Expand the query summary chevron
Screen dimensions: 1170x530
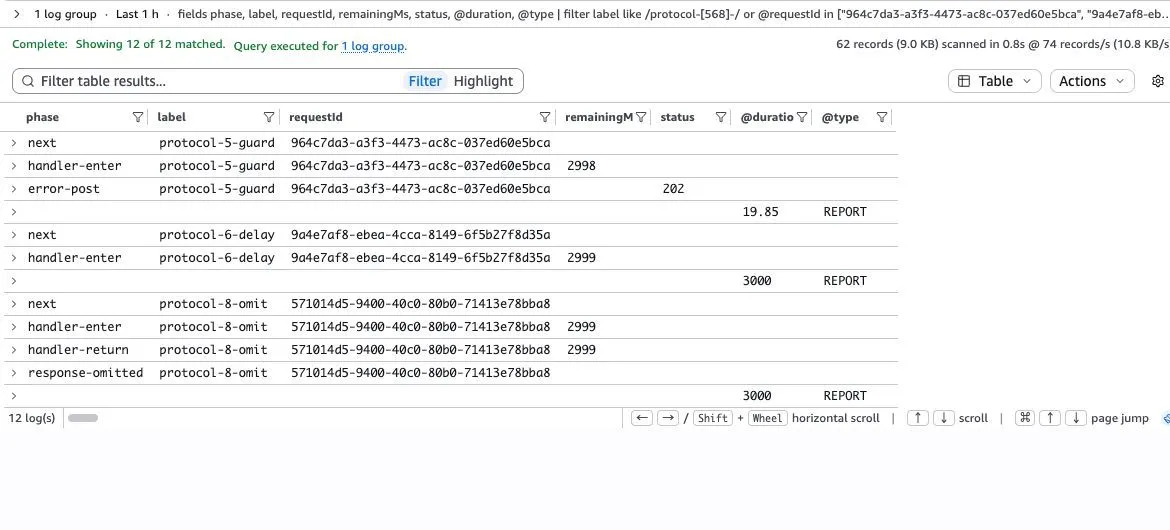[x=16, y=14]
